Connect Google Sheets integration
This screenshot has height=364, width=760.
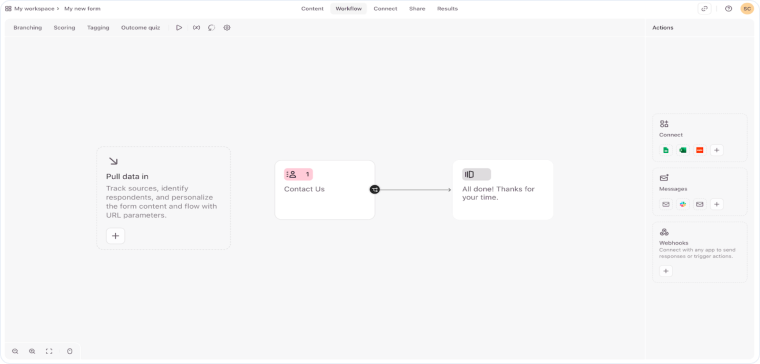pyautogui.click(x=666, y=150)
